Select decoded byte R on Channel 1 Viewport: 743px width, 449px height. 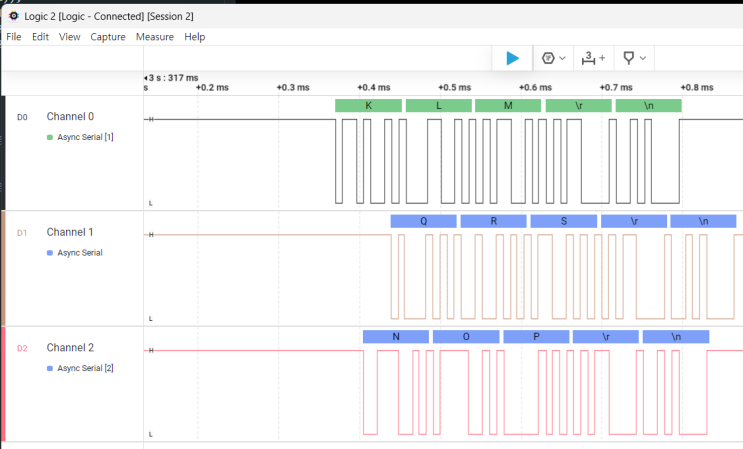[493, 221]
